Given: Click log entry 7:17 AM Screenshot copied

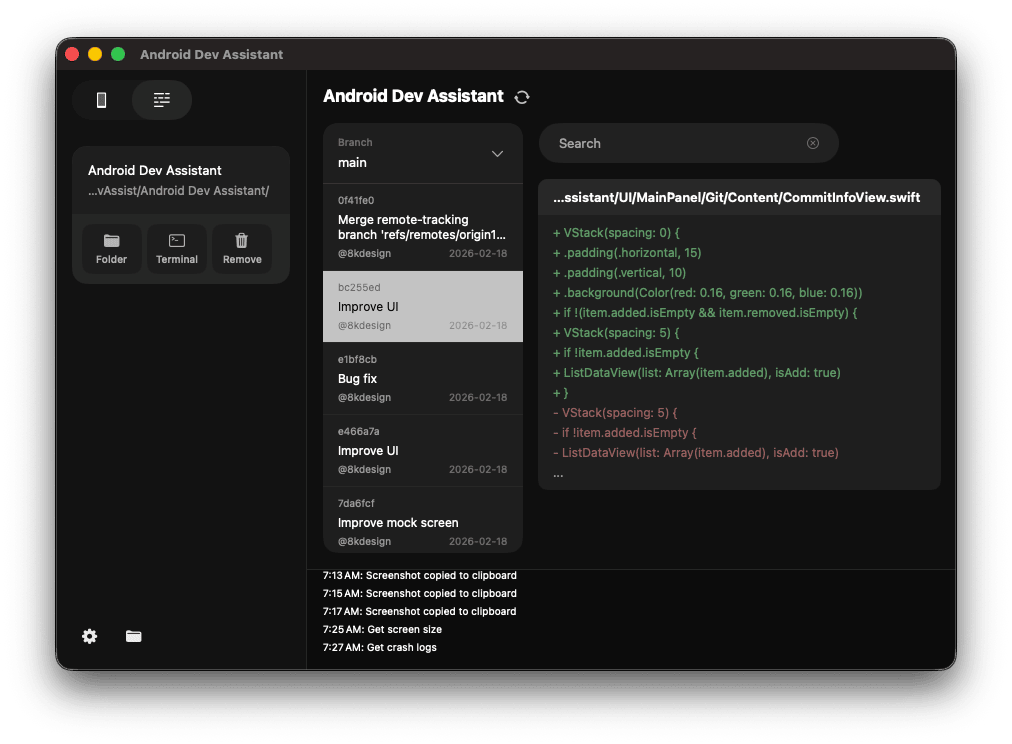Looking at the screenshot, I should [420, 611].
